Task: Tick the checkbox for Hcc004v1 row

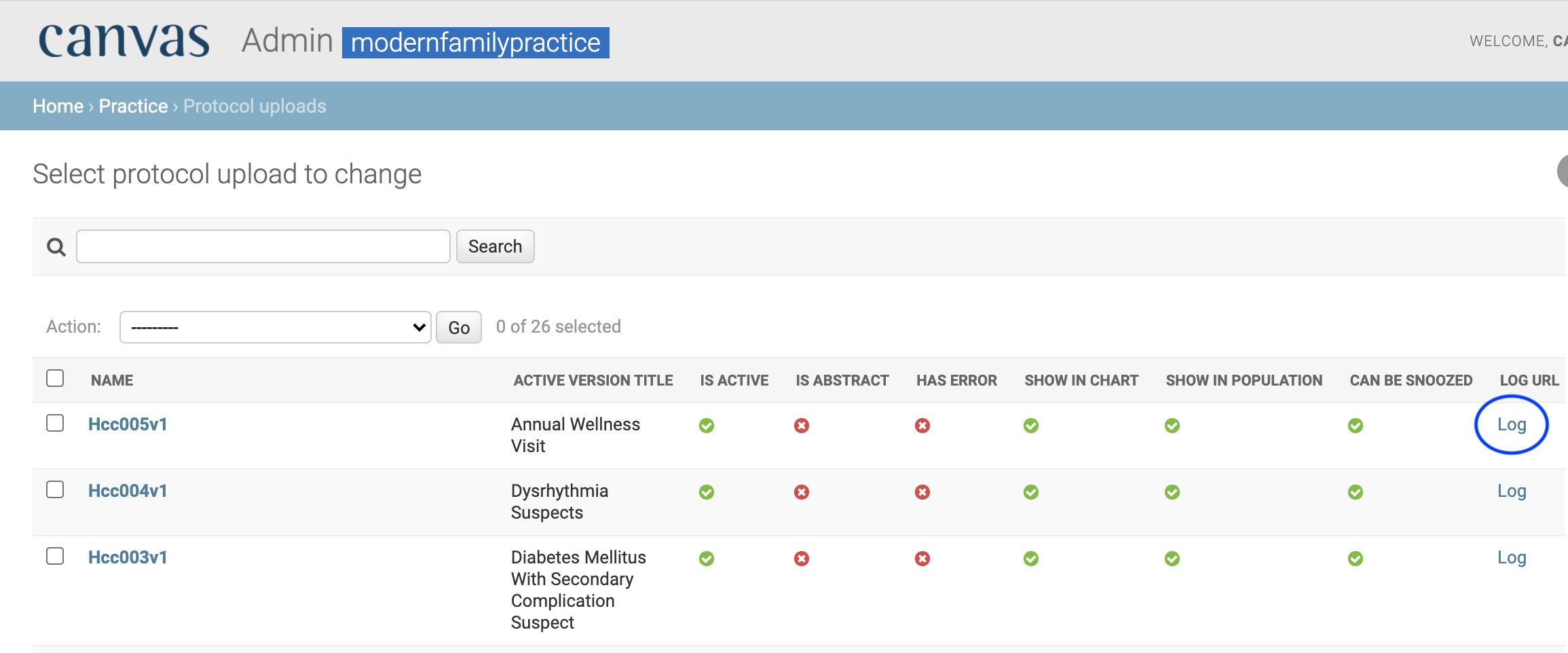Action: point(55,489)
